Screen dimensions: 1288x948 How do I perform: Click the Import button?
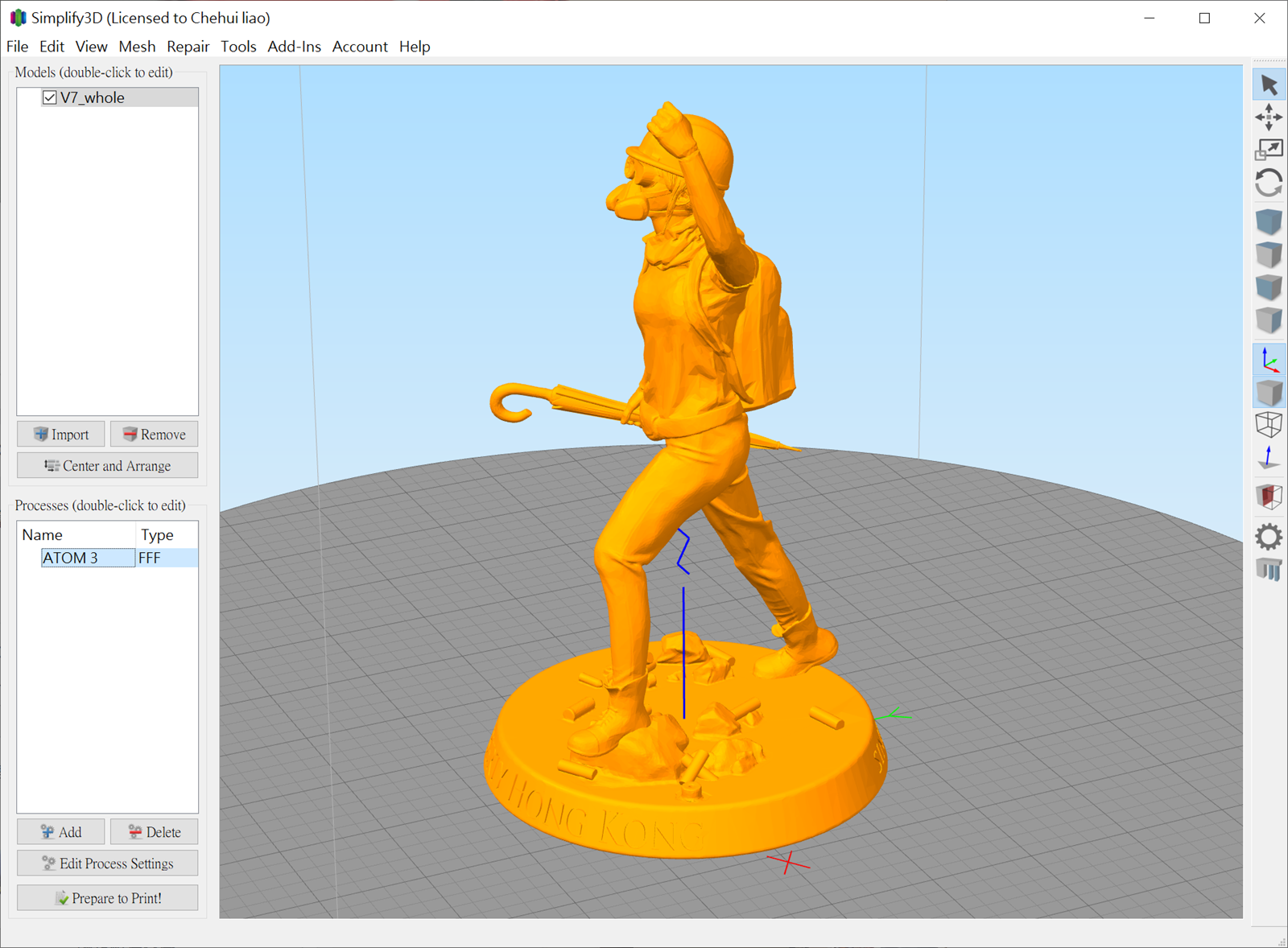click(x=61, y=435)
